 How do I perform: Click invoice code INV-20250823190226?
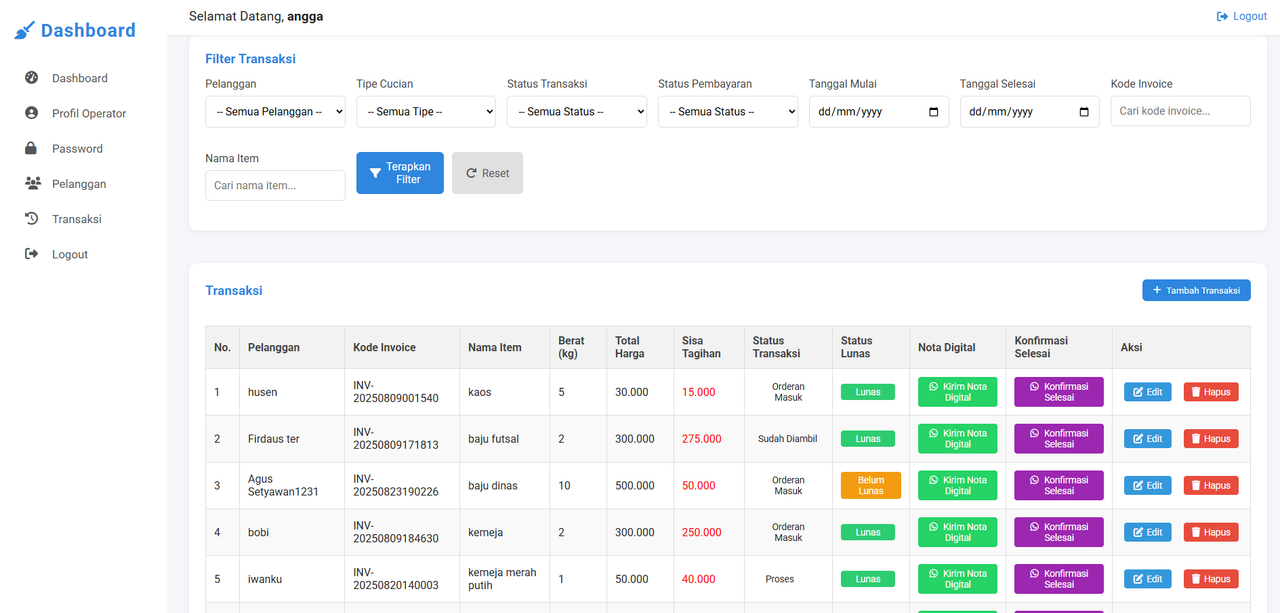pos(396,485)
